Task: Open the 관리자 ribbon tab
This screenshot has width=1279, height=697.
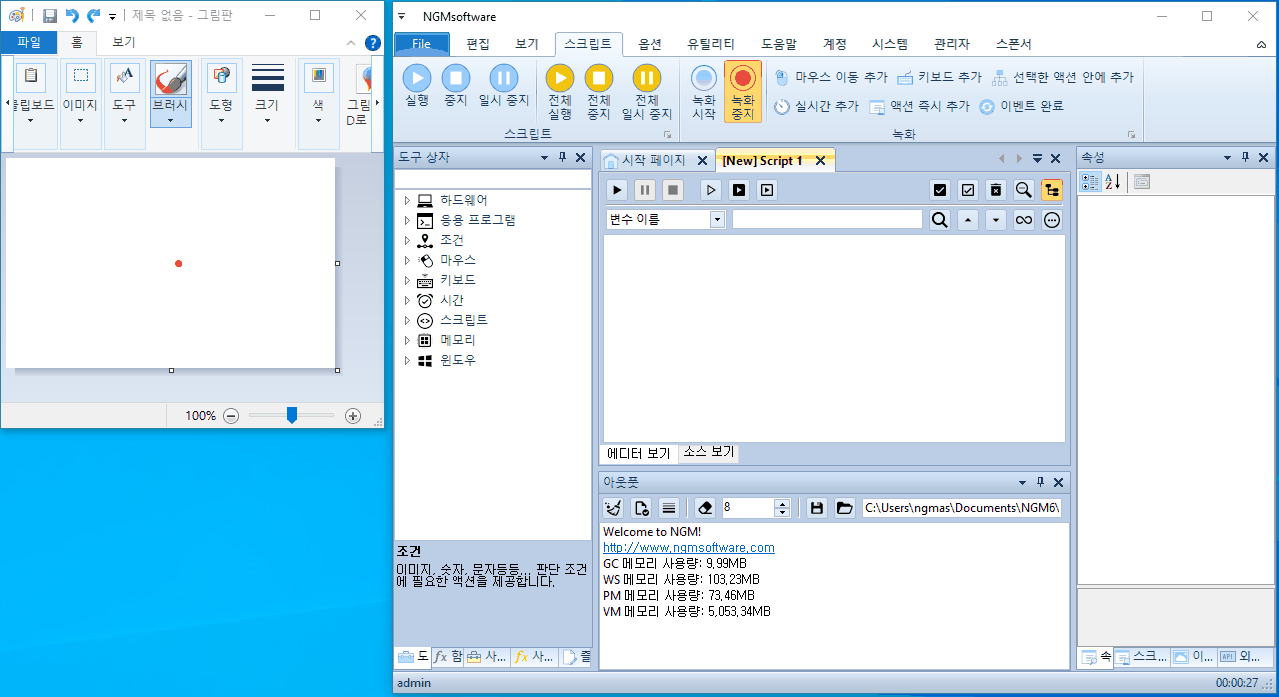Action: (x=952, y=44)
